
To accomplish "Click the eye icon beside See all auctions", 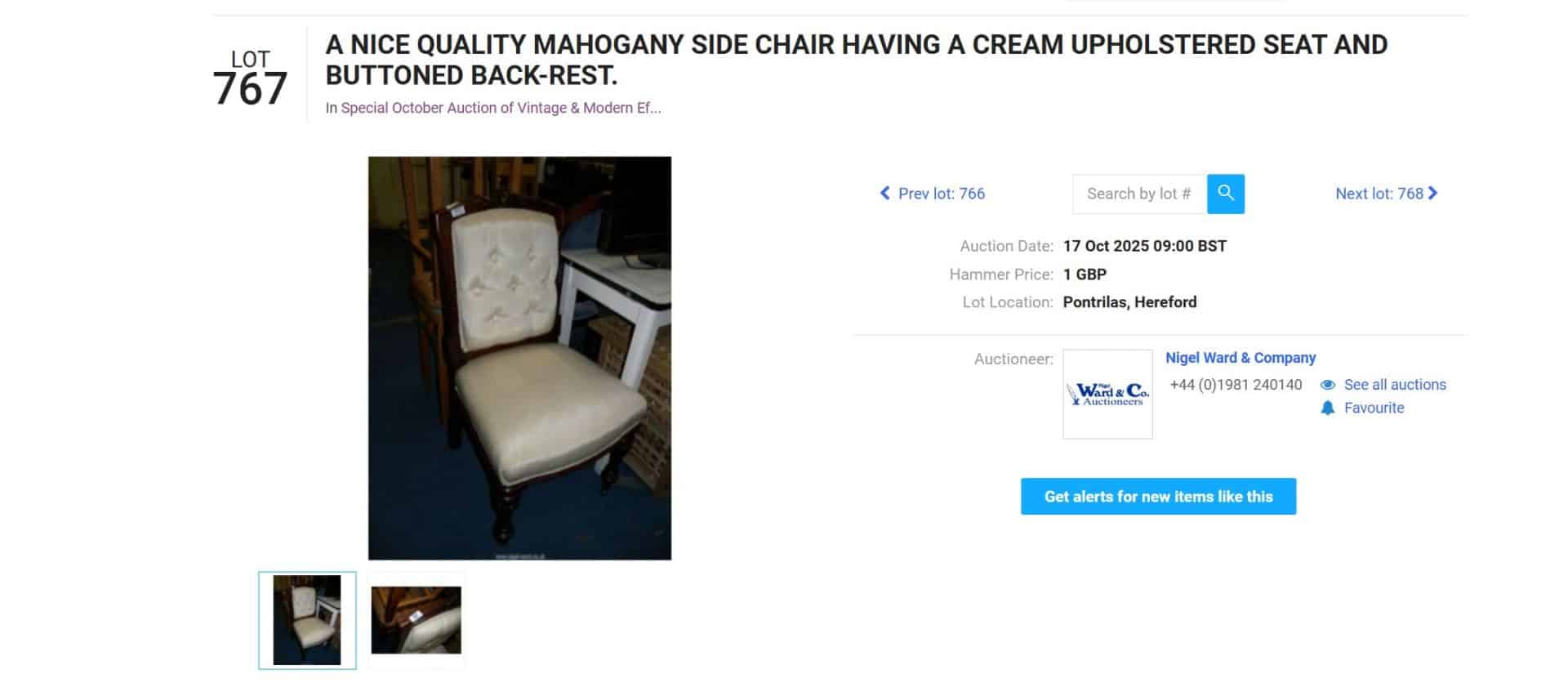I will (x=1328, y=385).
